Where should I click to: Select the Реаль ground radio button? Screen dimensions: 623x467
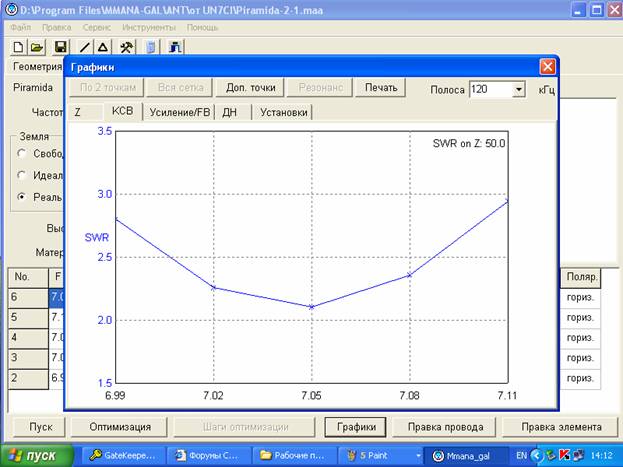[22, 197]
